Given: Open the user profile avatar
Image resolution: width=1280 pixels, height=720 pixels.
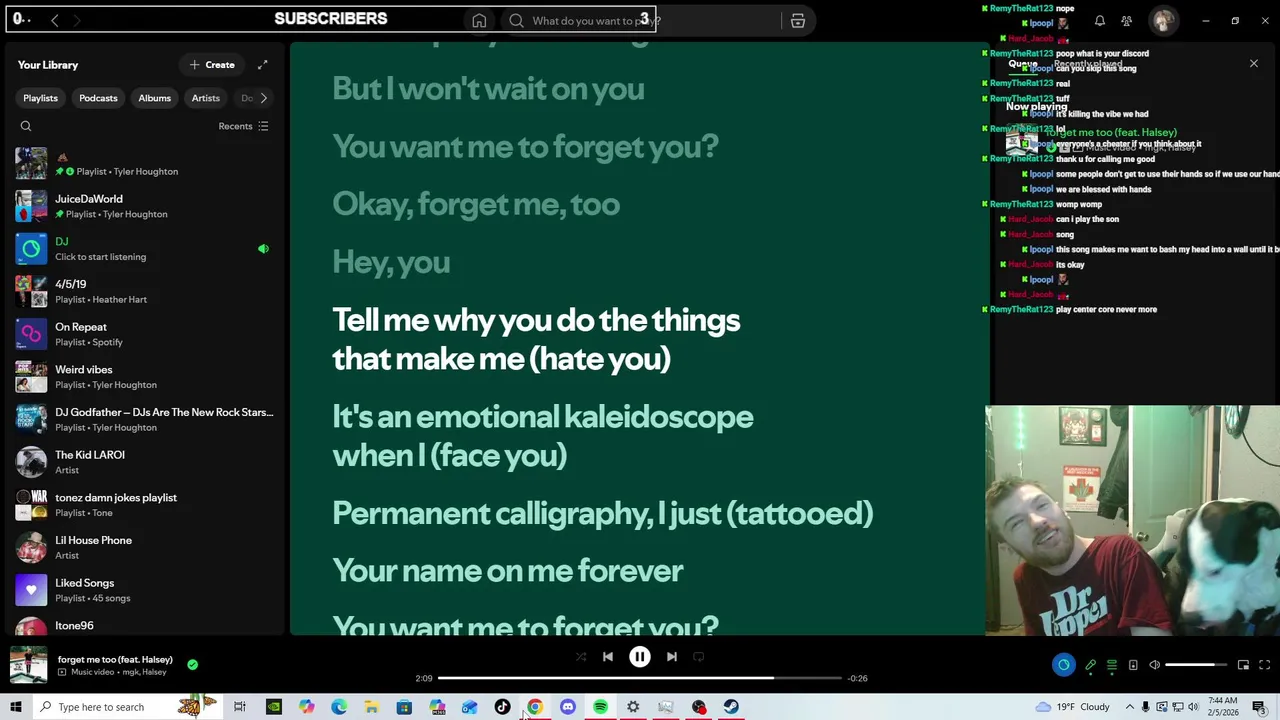Looking at the screenshot, I should (x=1163, y=20).
